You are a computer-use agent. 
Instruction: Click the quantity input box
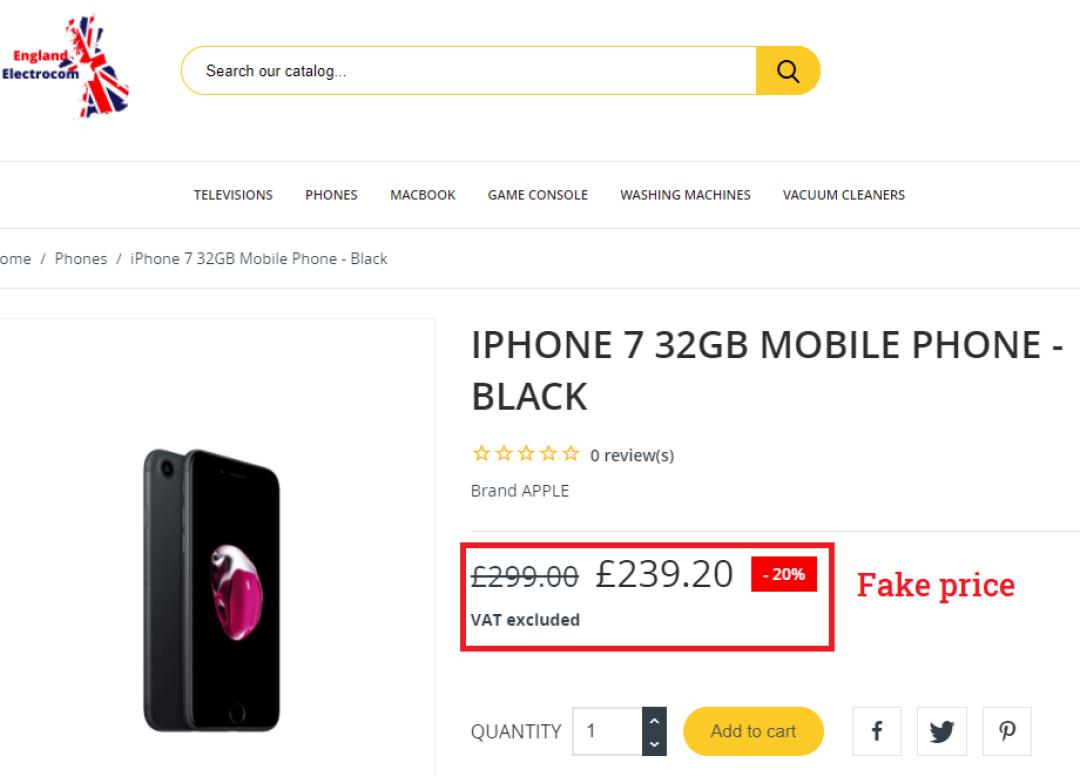click(x=608, y=731)
